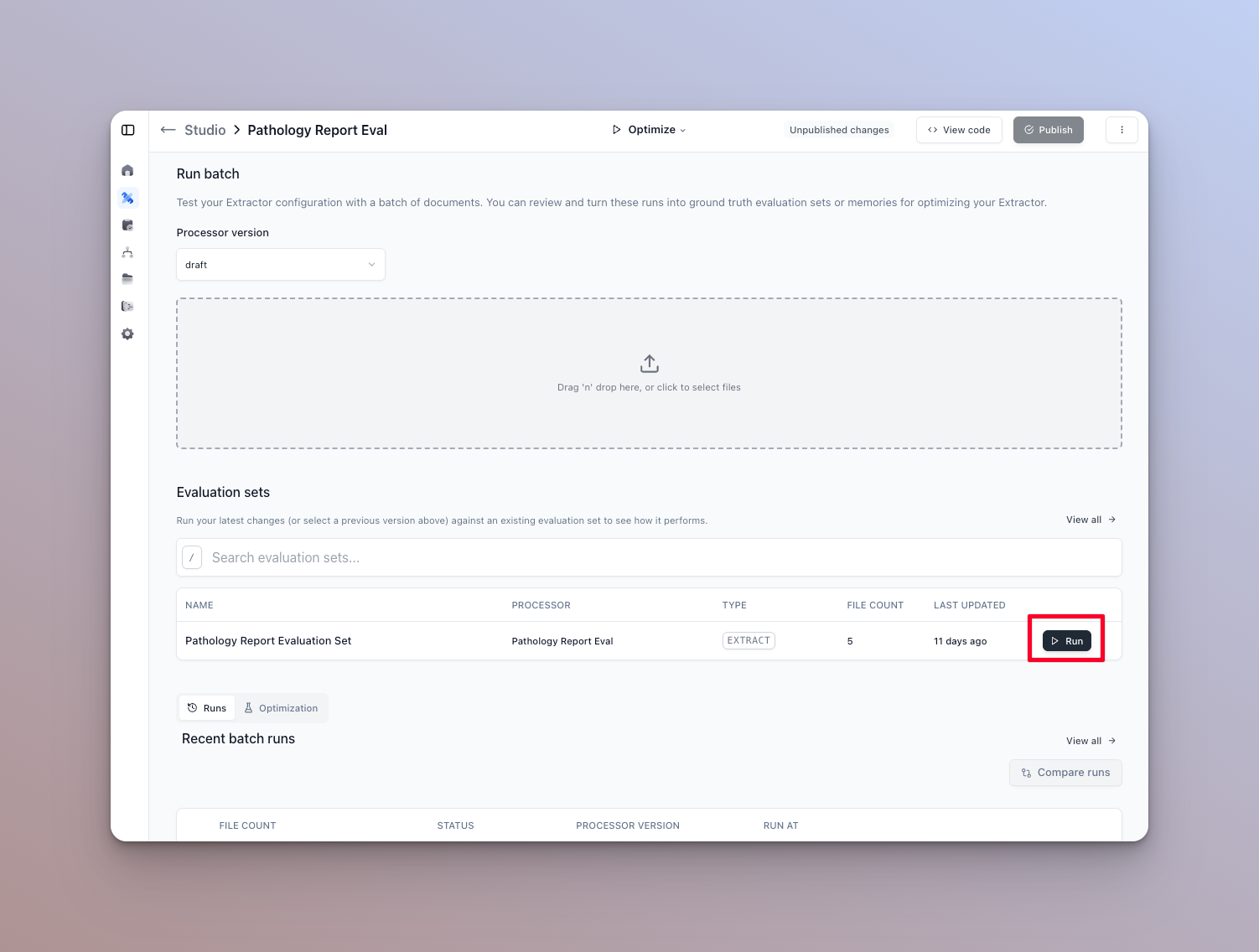Select the Pathology Report Evaluation Set row name
Viewport: 1259px width, 952px height.
268,641
